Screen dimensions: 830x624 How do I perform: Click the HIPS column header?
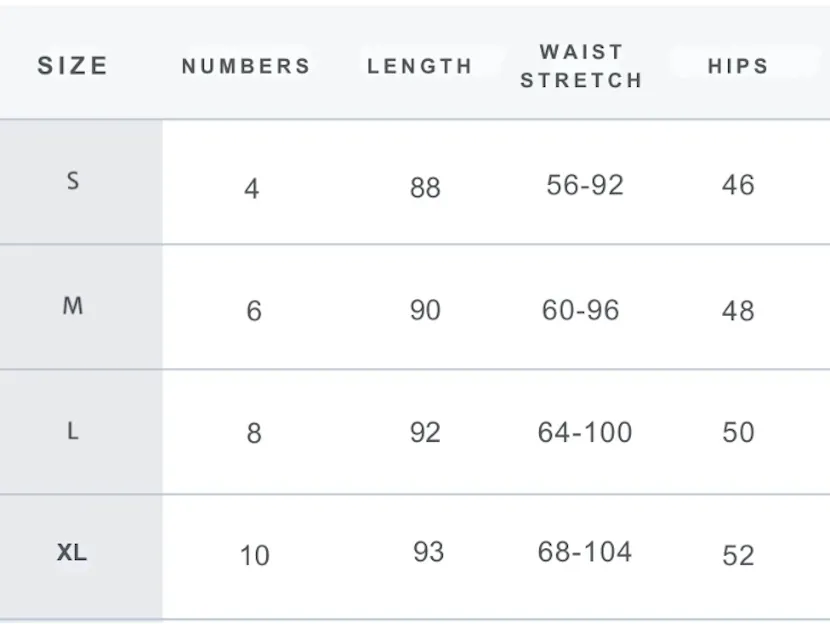click(738, 66)
